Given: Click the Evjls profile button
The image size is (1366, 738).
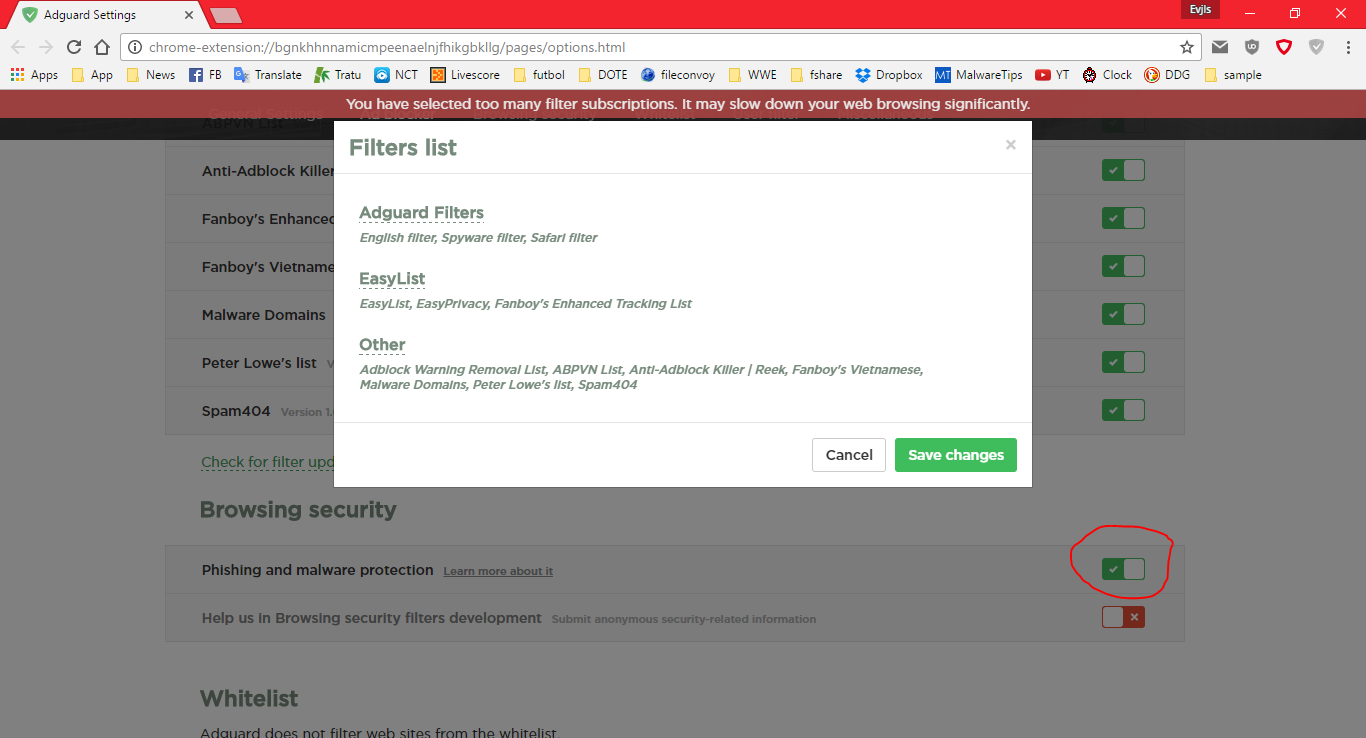Looking at the screenshot, I should [x=1200, y=9].
